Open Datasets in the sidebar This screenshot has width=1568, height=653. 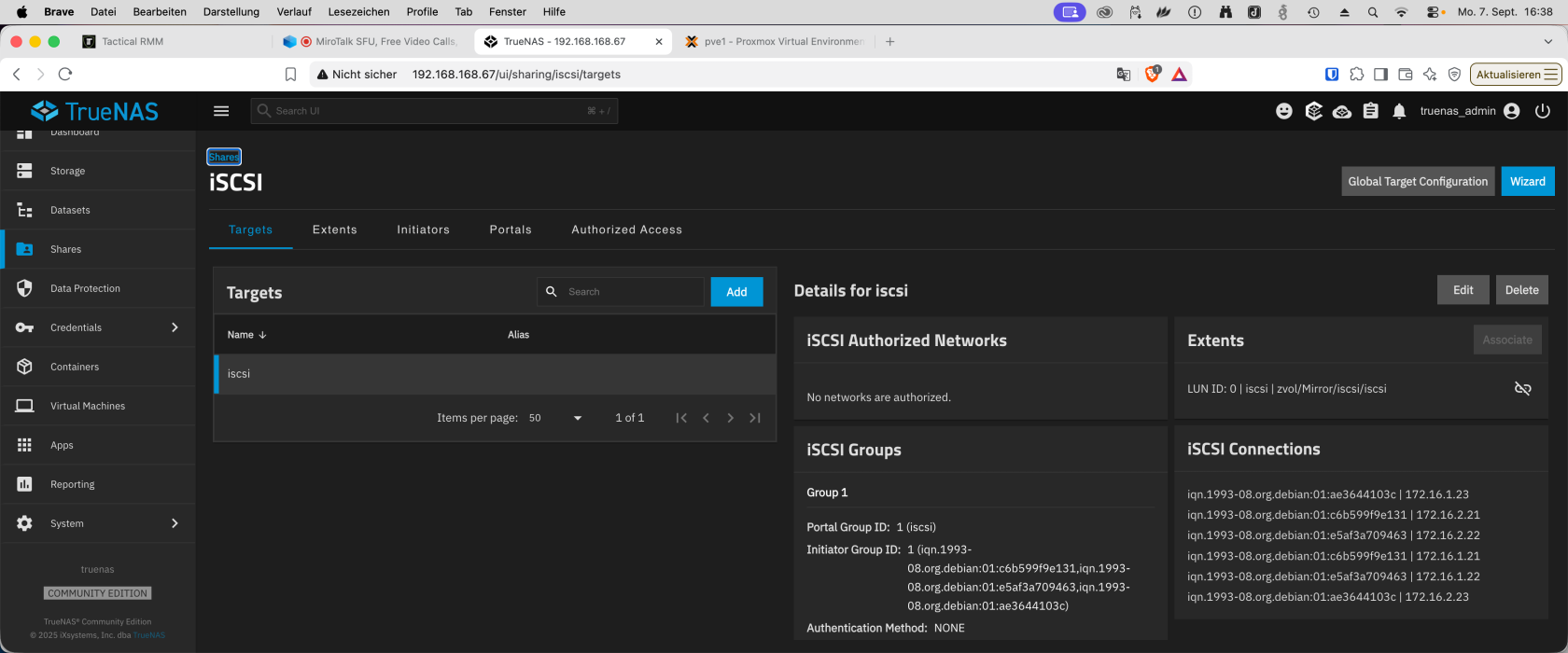pyautogui.click(x=98, y=210)
